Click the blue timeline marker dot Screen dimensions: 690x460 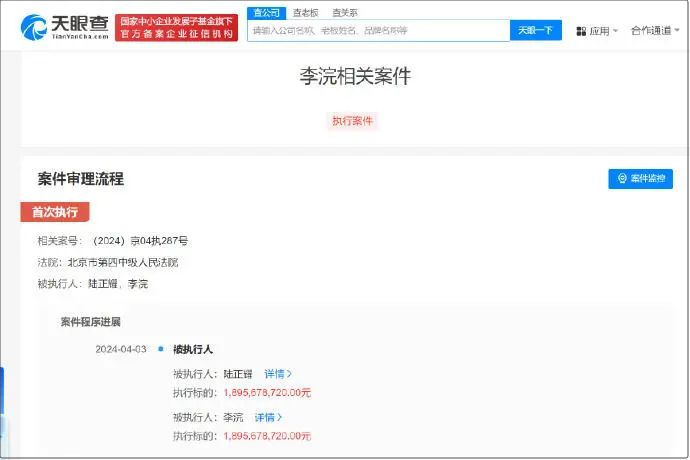161,349
